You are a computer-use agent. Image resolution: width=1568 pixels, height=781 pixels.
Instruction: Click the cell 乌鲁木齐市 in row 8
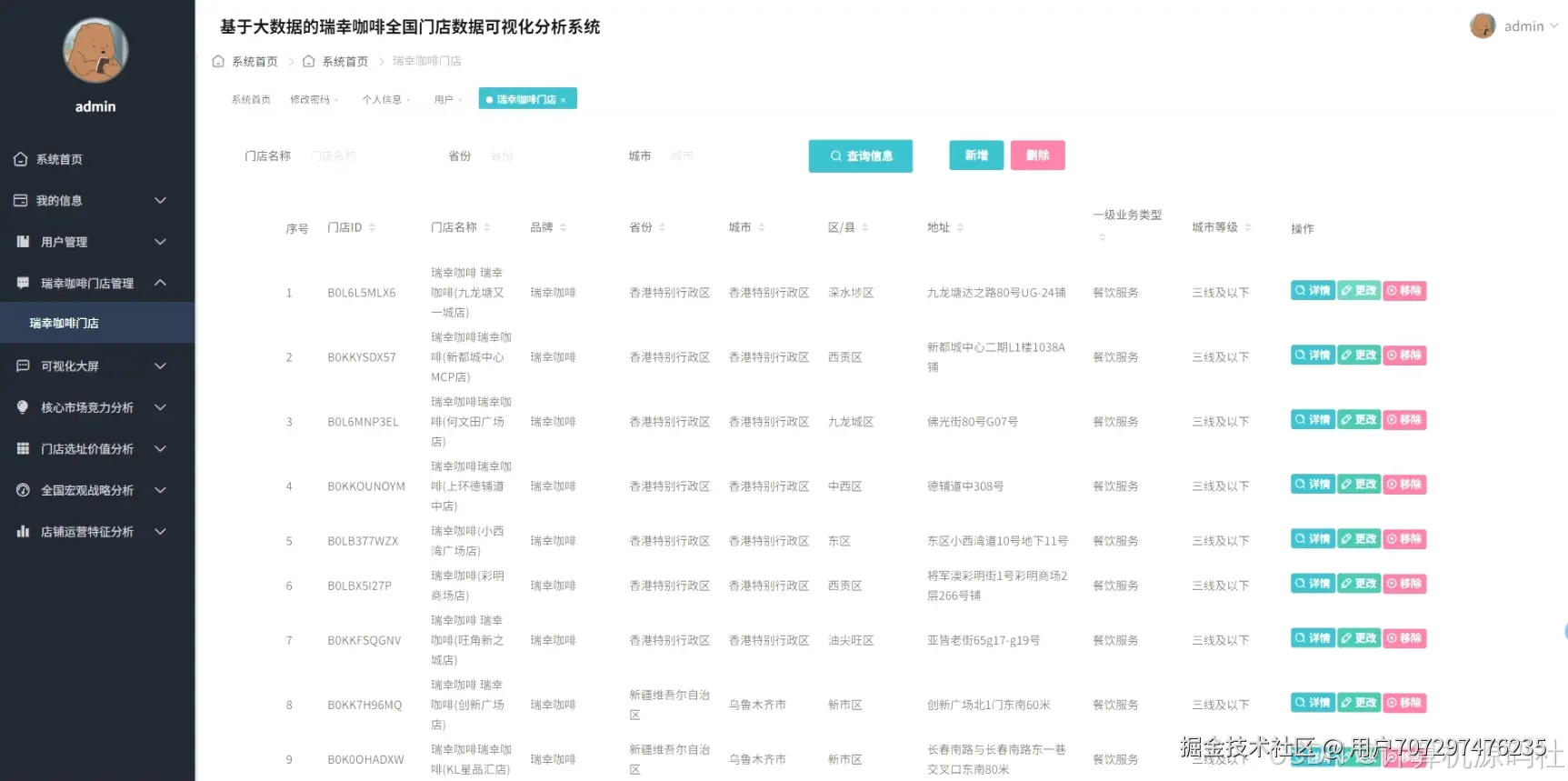pyautogui.click(x=757, y=705)
